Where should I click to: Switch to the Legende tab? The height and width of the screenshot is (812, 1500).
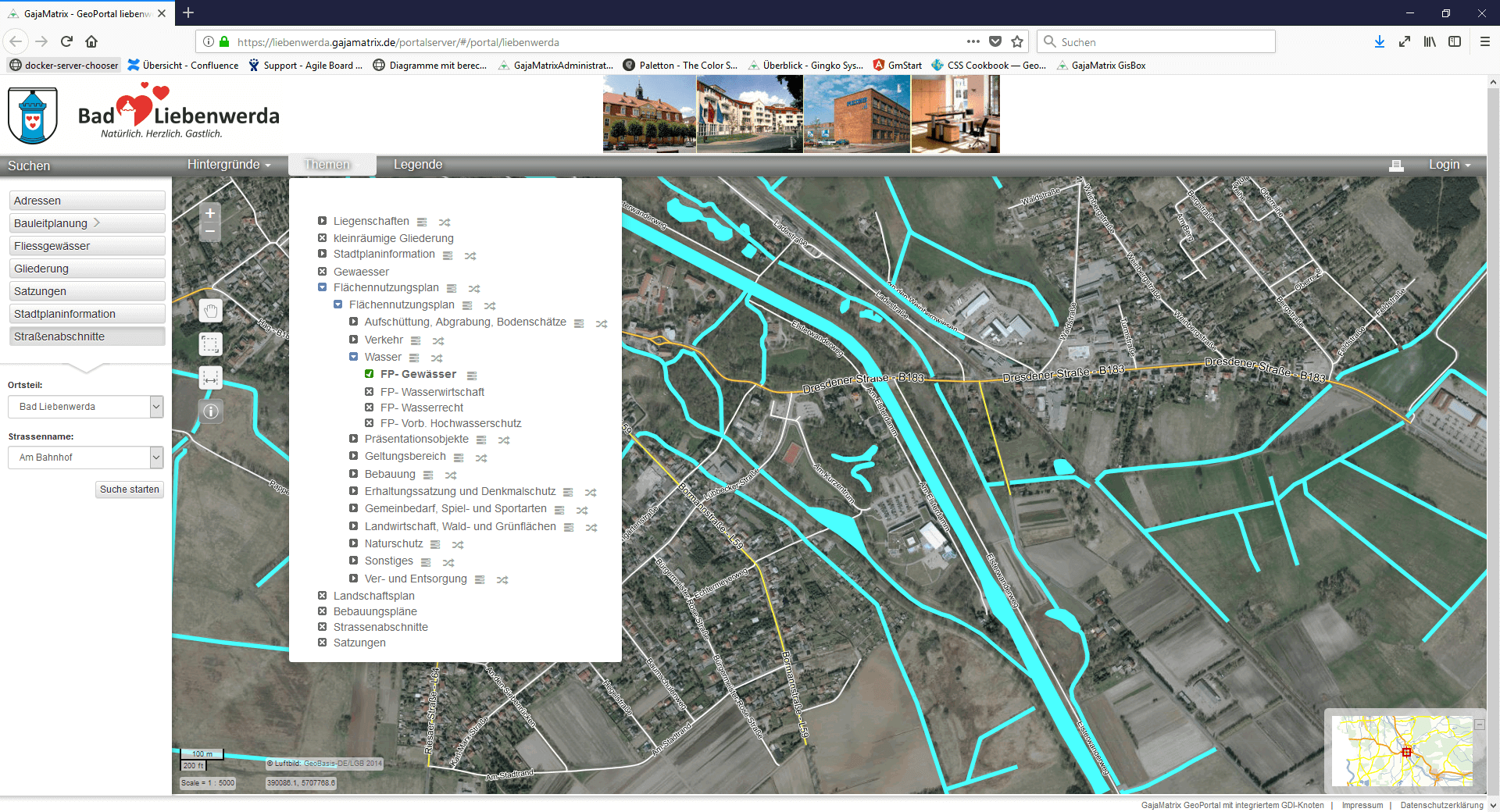[x=417, y=165]
